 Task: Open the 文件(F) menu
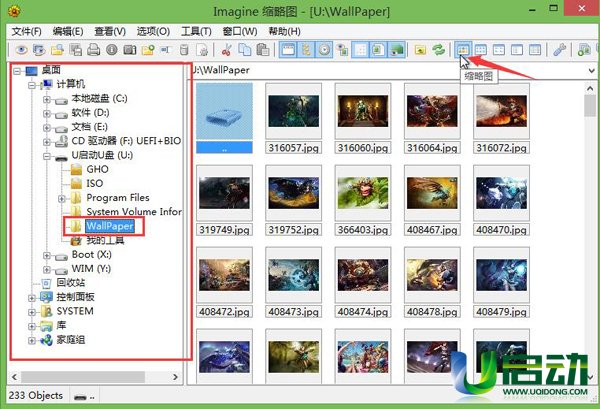coord(26,31)
